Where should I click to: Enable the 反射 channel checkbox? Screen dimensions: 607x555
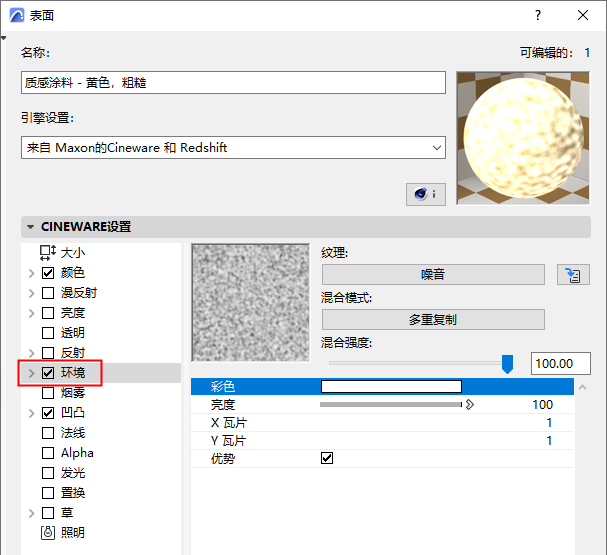coord(48,353)
